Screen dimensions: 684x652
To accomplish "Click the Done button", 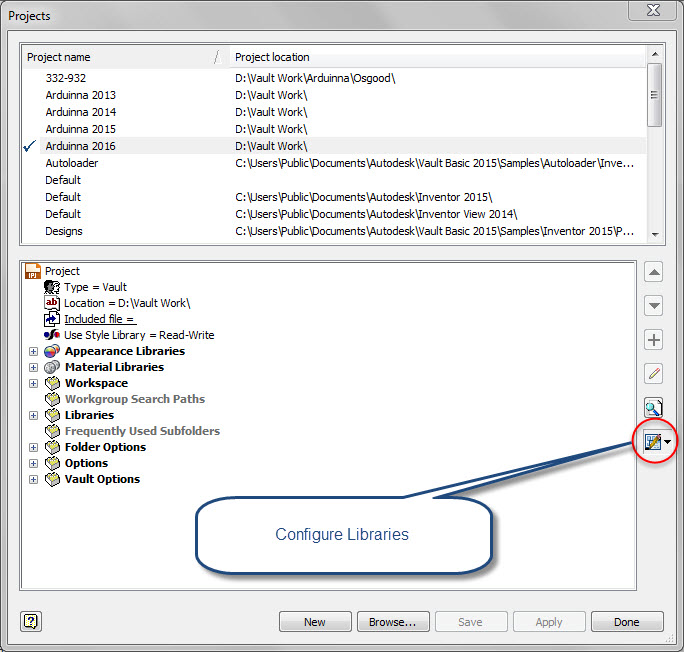I will click(627, 621).
